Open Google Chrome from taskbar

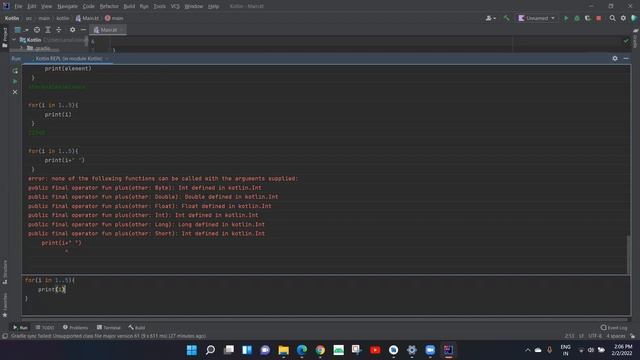pyautogui.click(x=320, y=350)
